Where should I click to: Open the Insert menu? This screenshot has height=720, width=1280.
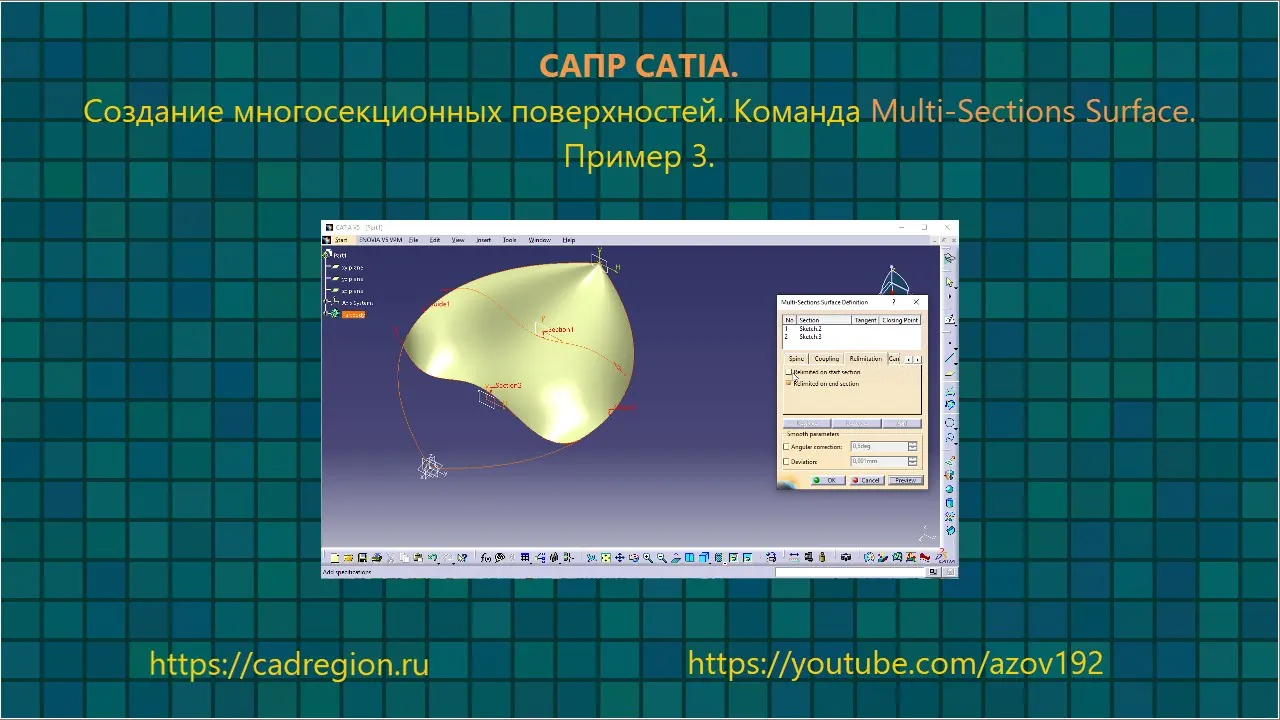[484, 240]
